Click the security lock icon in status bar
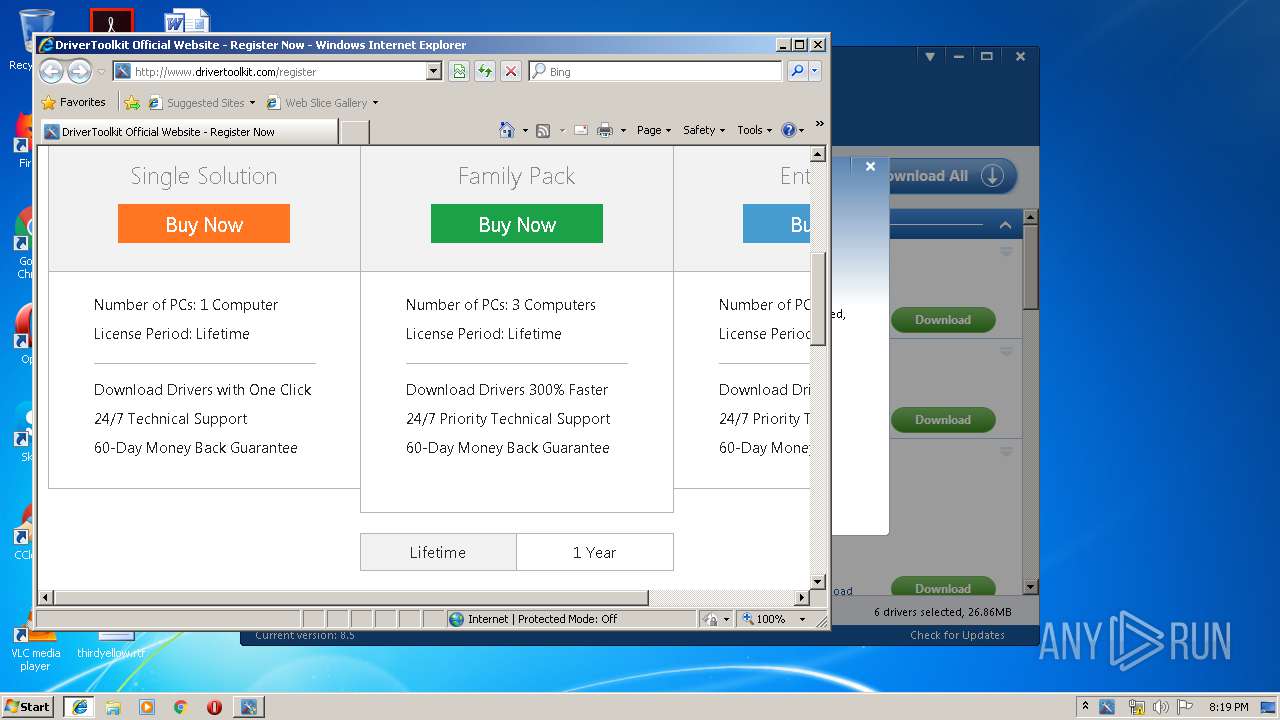This screenshot has height=720, width=1280. click(710, 619)
